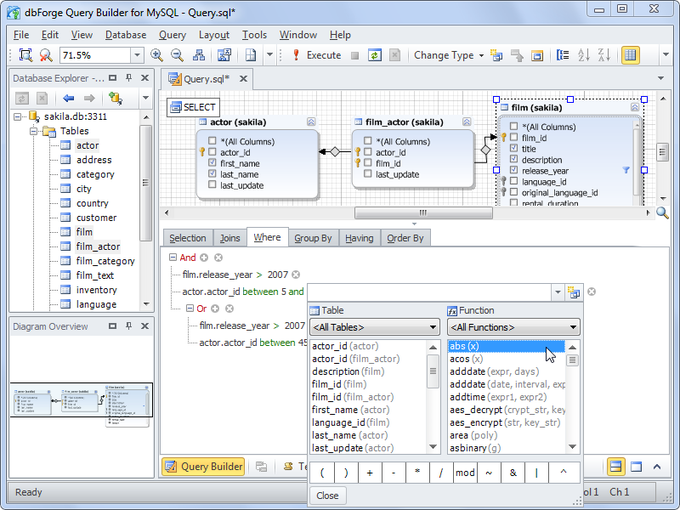Check the actor_id column in actor table
The height and width of the screenshot is (510, 680).
click(x=212, y=152)
